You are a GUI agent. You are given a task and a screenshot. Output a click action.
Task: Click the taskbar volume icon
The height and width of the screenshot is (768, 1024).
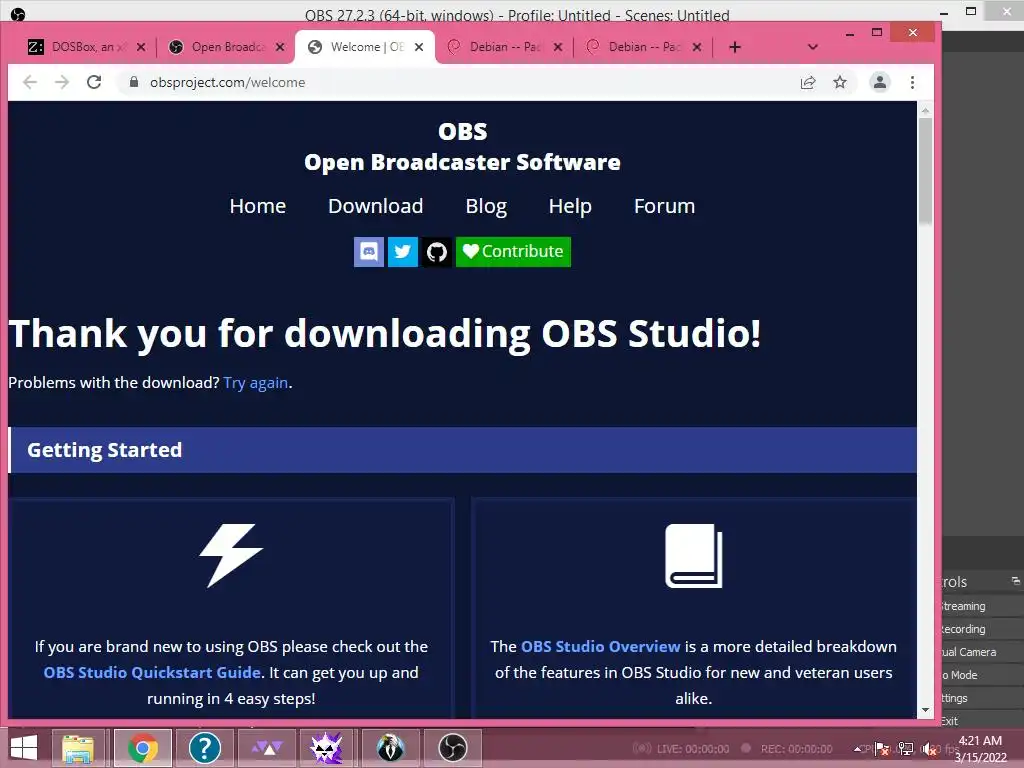click(929, 750)
